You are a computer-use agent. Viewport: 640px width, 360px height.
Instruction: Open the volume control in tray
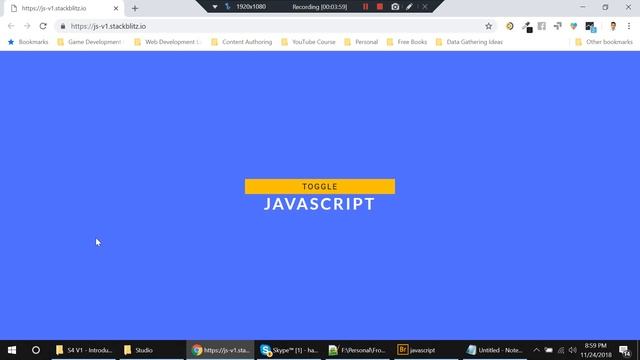tap(573, 350)
